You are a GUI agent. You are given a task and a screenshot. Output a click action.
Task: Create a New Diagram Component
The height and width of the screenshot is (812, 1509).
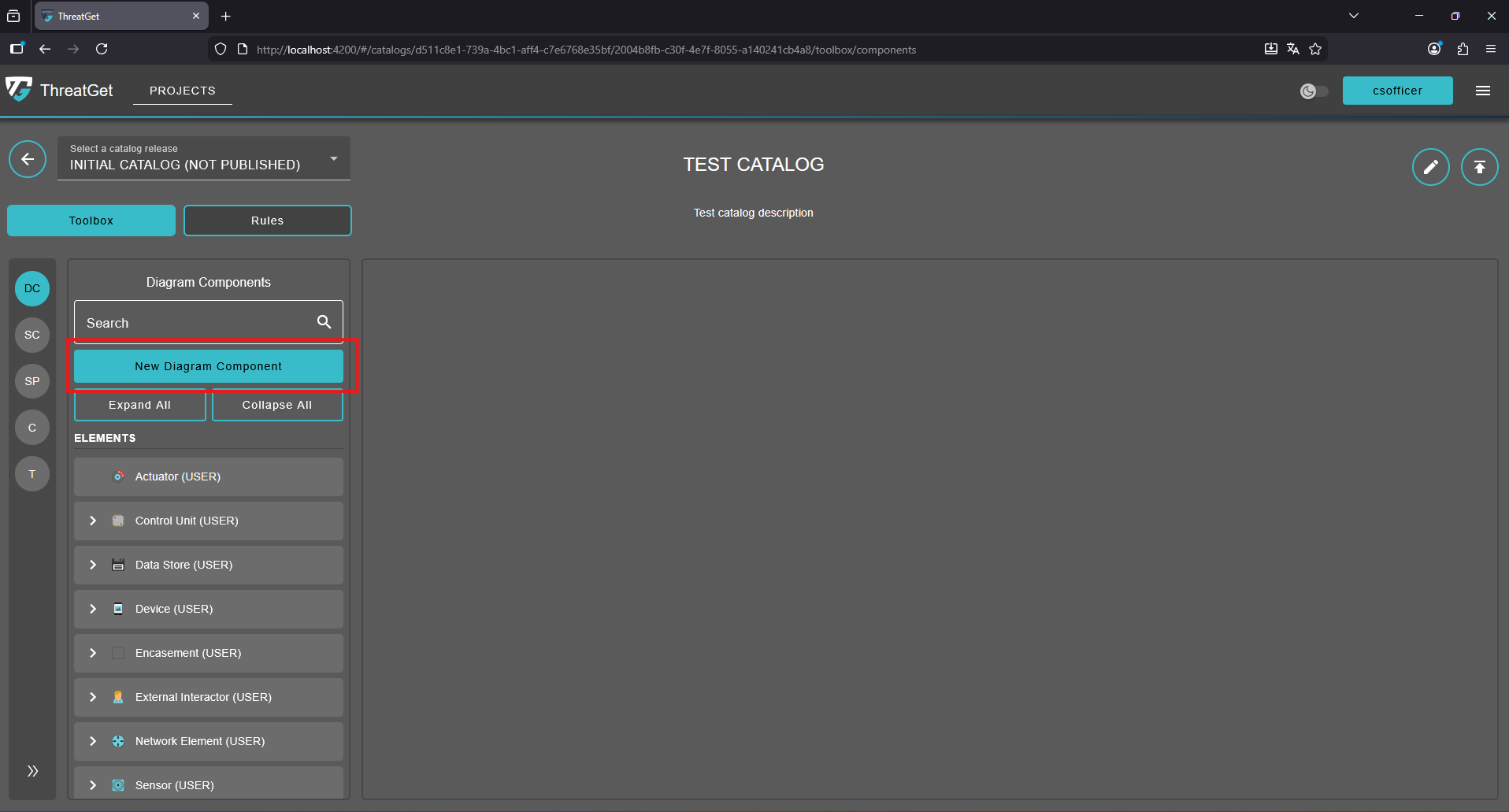coord(208,365)
